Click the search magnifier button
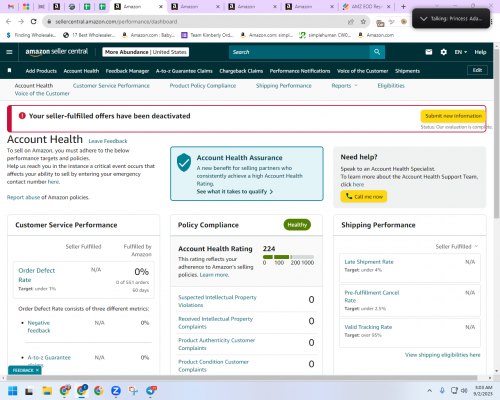Screen dimensions: 500x400 point(377,52)
